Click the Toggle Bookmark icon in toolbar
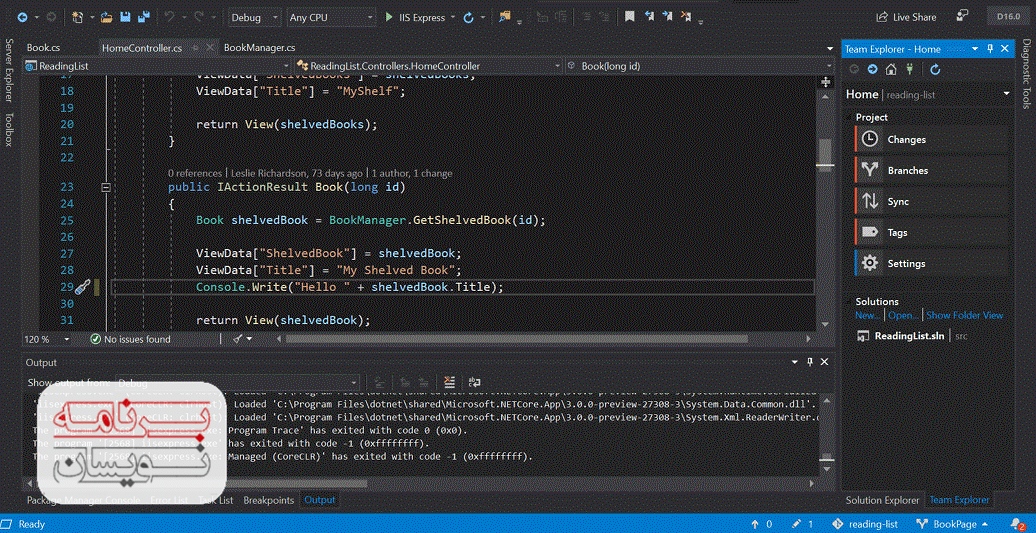Viewport: 1036px width, 533px height. (629, 17)
